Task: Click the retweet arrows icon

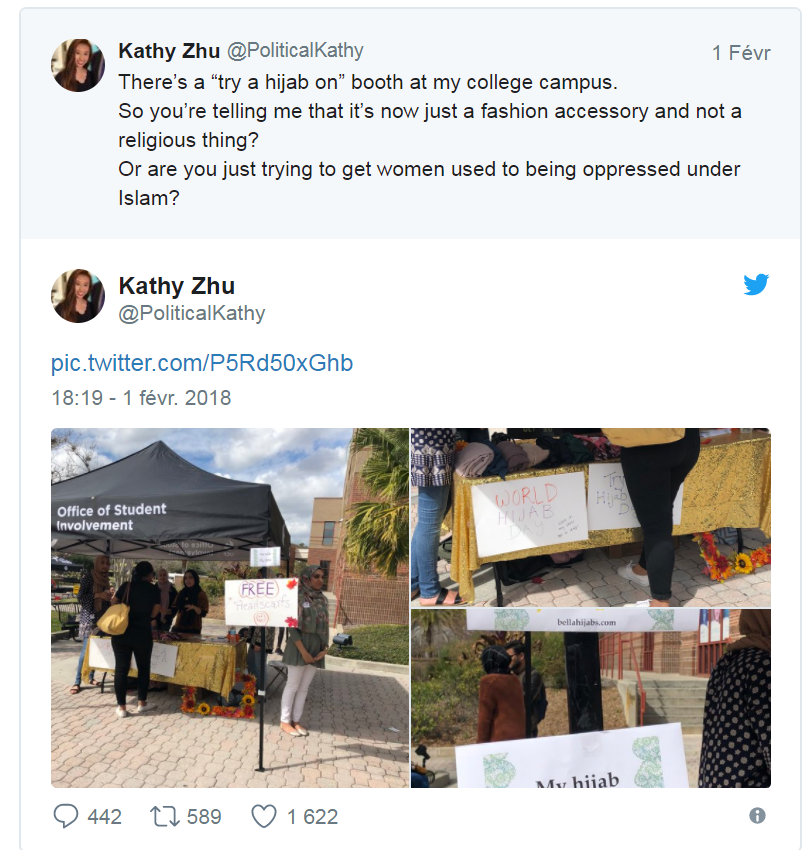Action: pyautogui.click(x=163, y=817)
